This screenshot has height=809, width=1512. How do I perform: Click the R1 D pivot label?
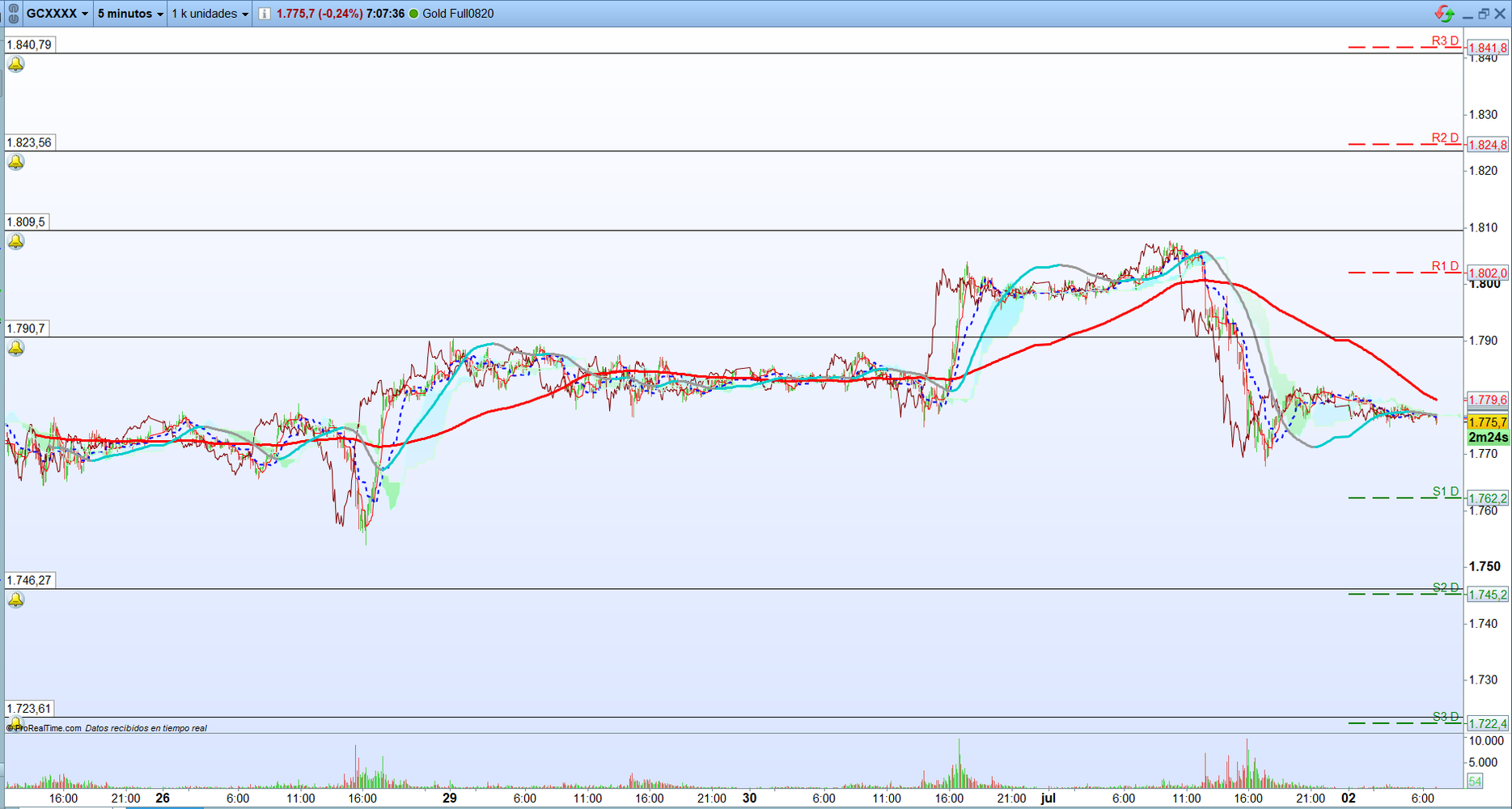(x=1445, y=266)
